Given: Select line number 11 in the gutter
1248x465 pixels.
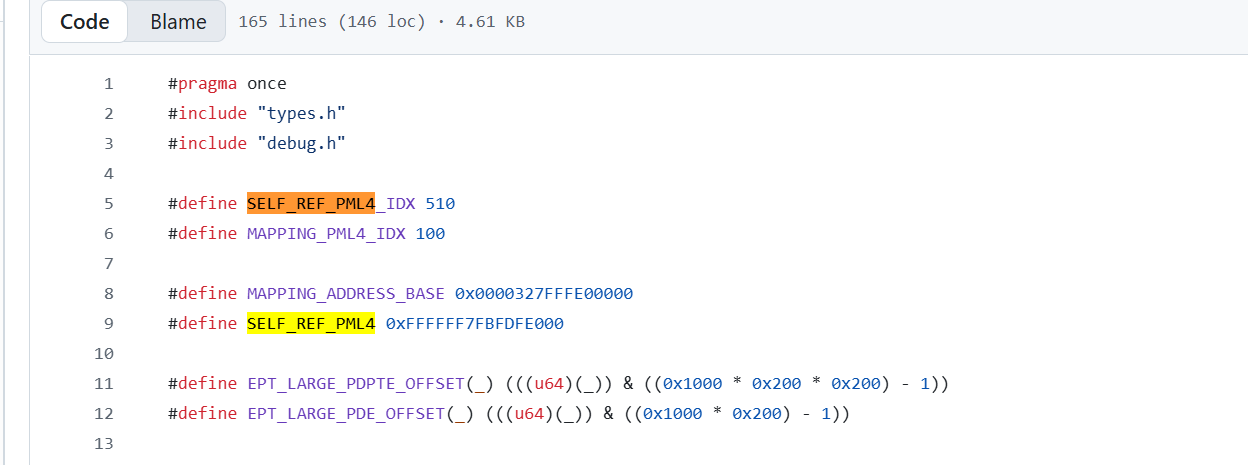Looking at the screenshot, I should [x=104, y=384].
